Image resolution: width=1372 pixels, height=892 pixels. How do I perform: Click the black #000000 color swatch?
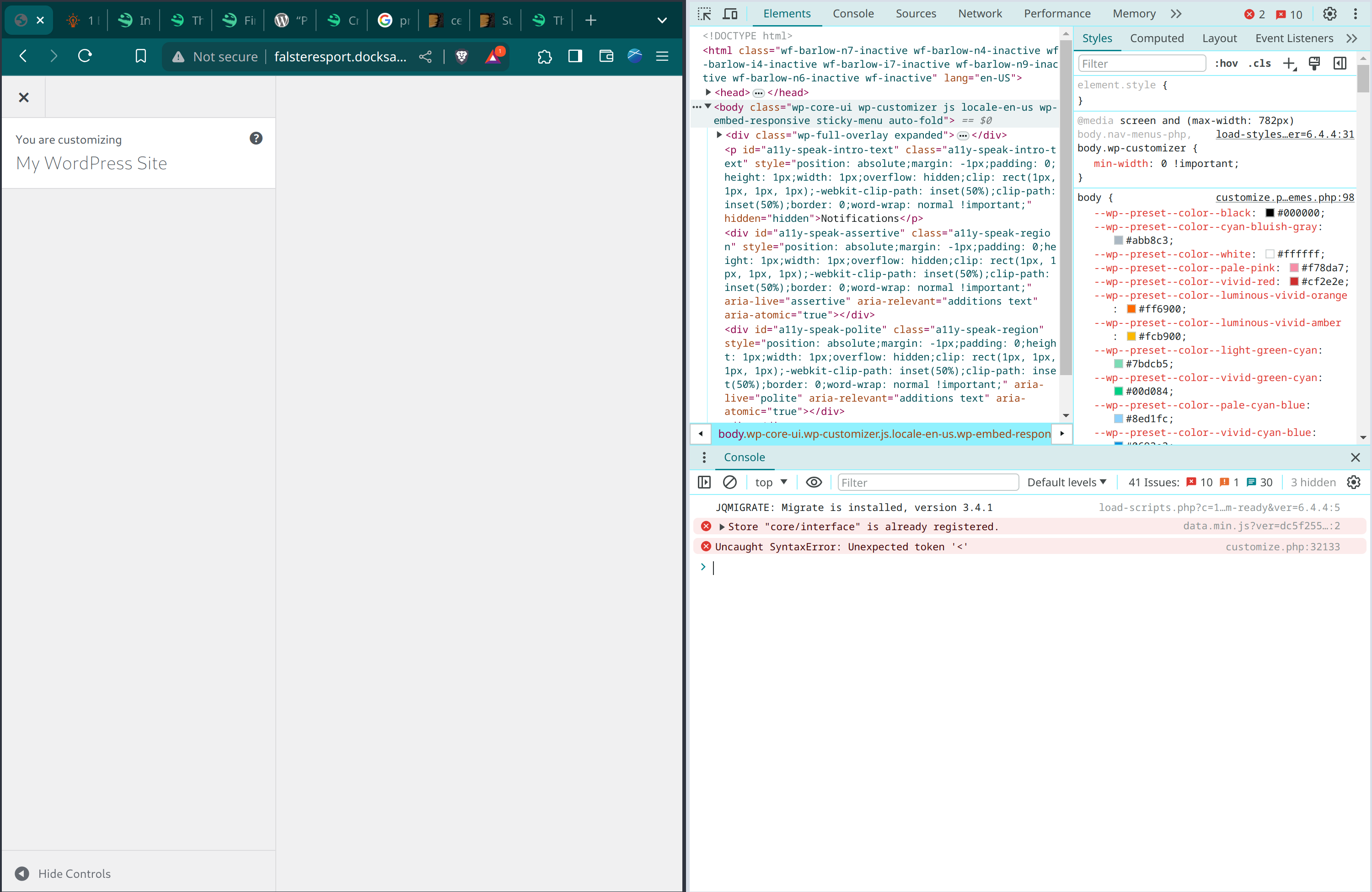[x=1270, y=213]
